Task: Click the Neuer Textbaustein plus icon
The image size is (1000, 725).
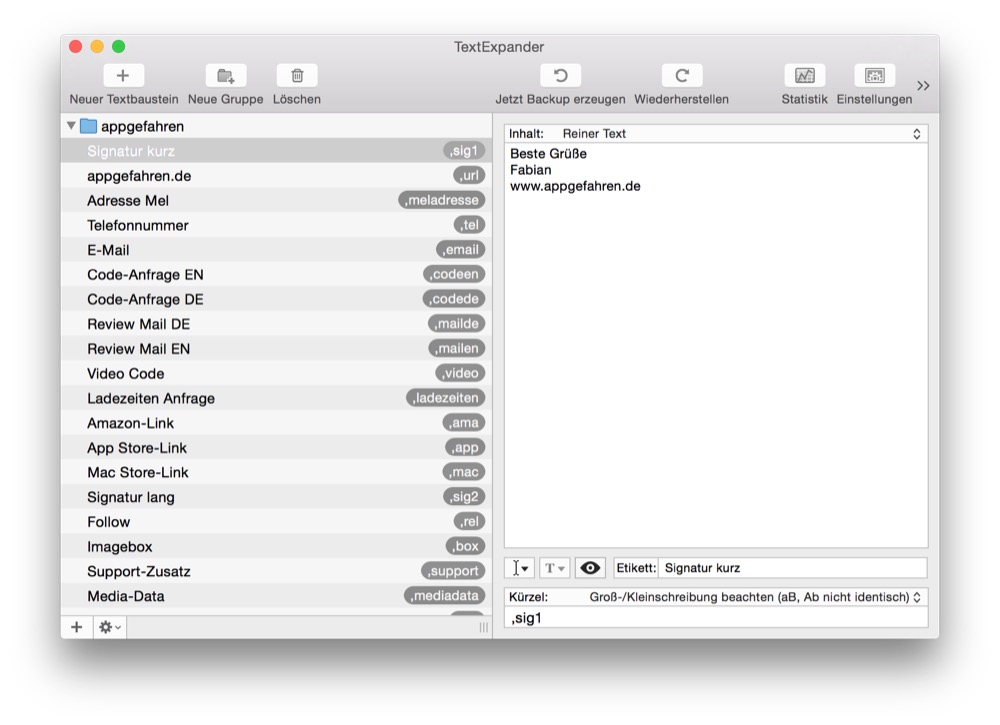Action: click(123, 76)
